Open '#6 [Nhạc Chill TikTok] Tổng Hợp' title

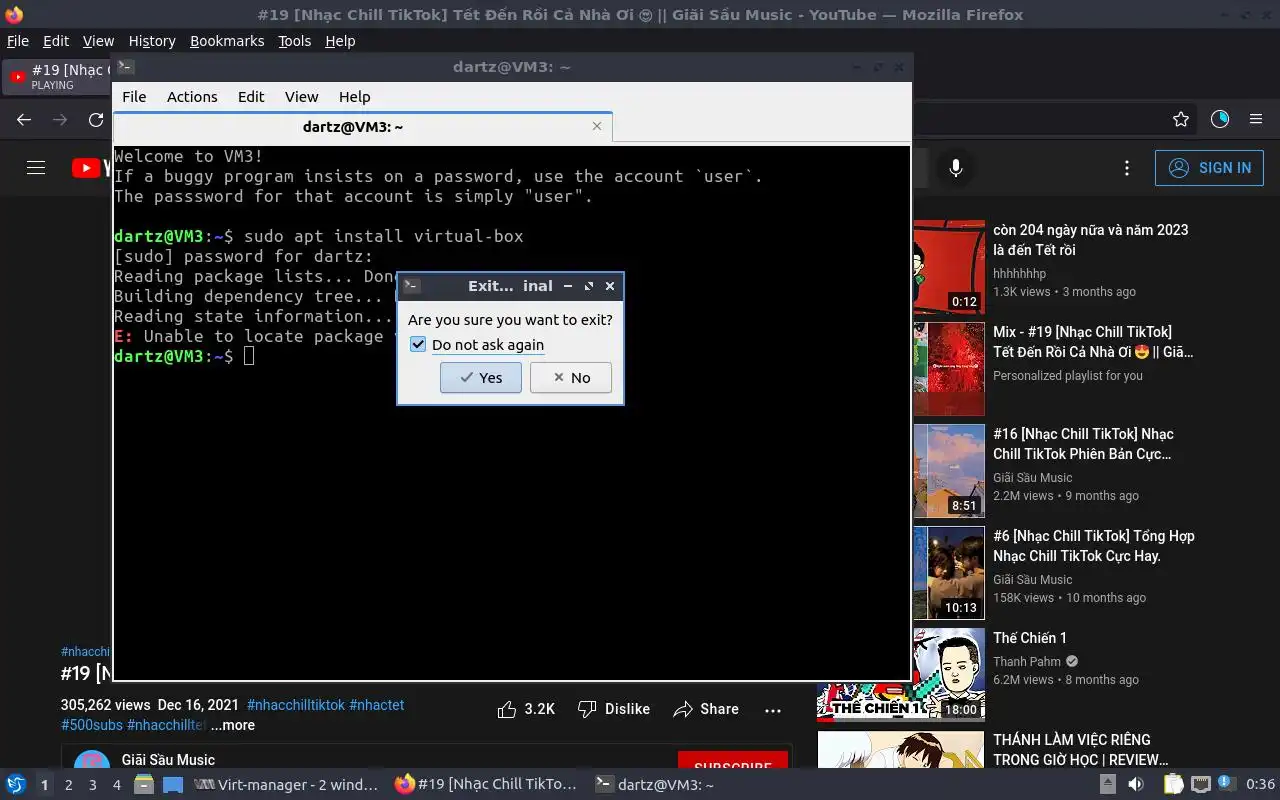pos(1094,546)
